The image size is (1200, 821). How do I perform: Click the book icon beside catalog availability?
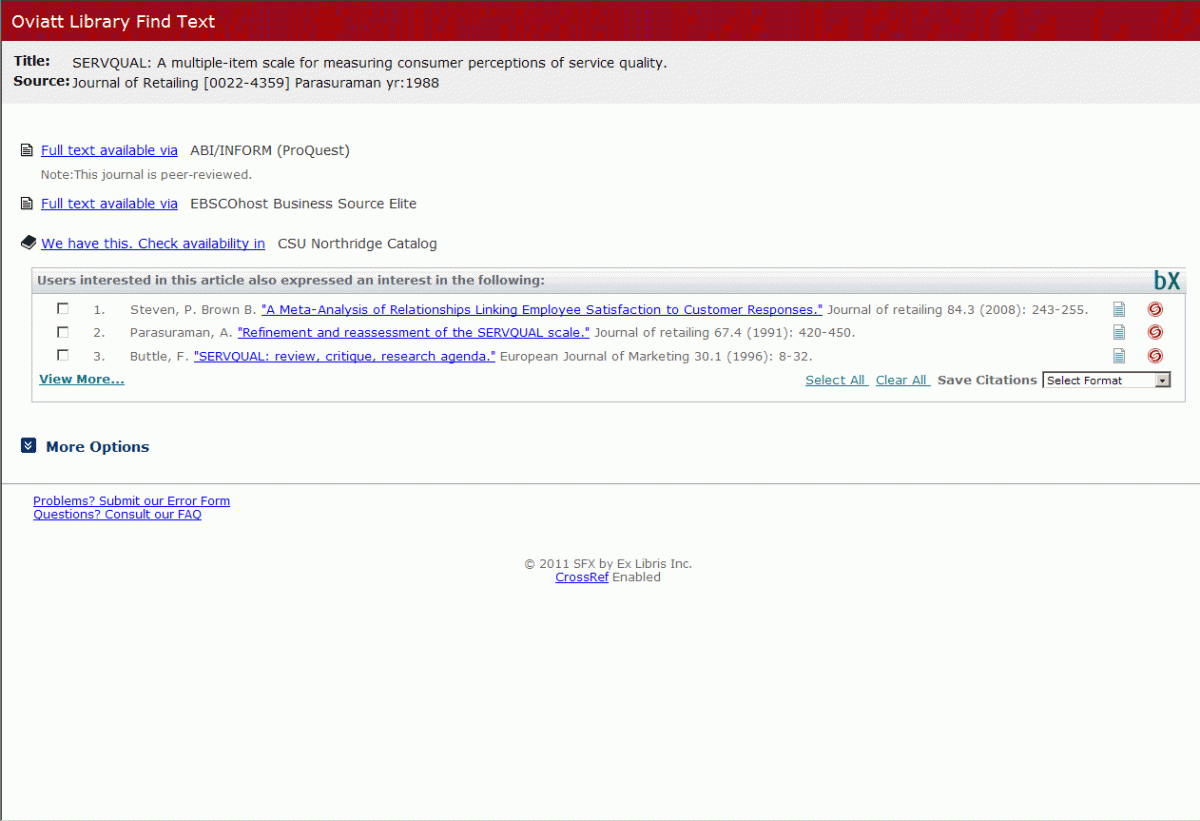coord(28,243)
